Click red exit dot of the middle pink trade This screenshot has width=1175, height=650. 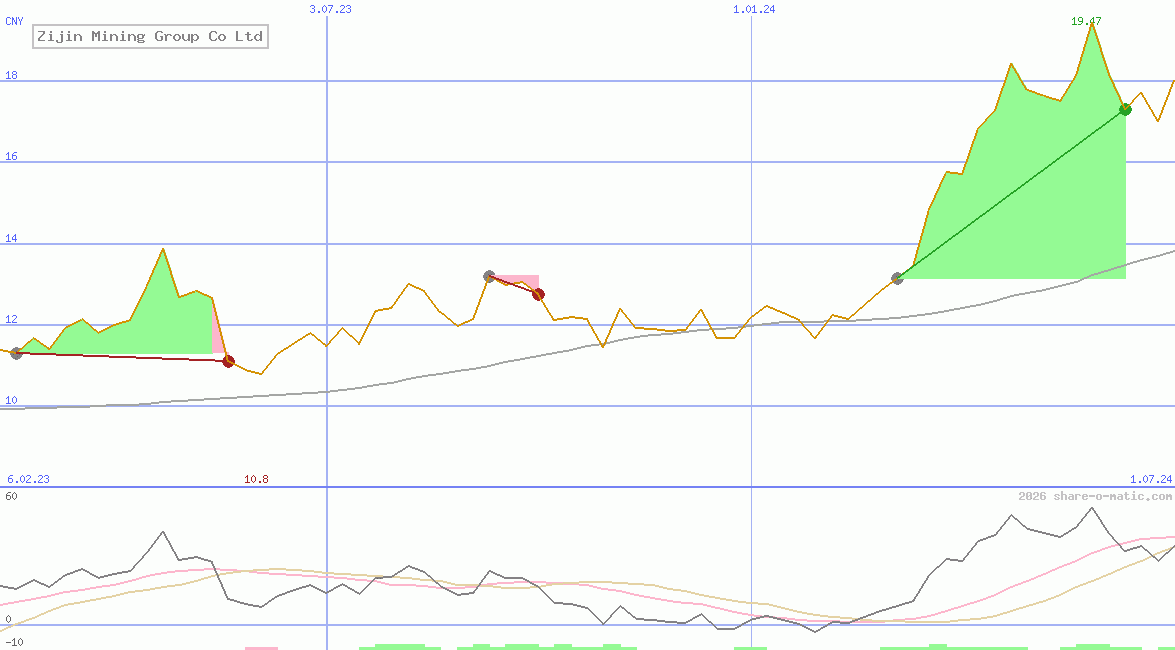(x=538, y=294)
